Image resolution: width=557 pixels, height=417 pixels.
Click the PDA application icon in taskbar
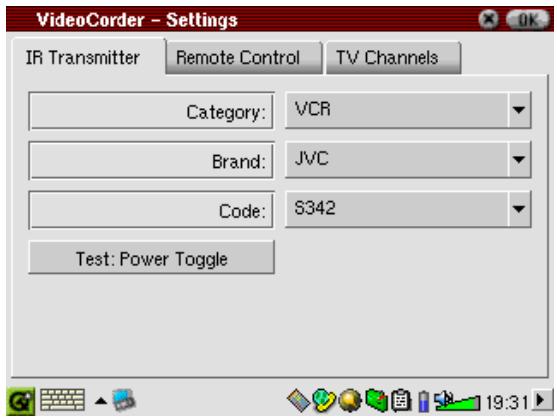pyautogui.click(x=124, y=400)
